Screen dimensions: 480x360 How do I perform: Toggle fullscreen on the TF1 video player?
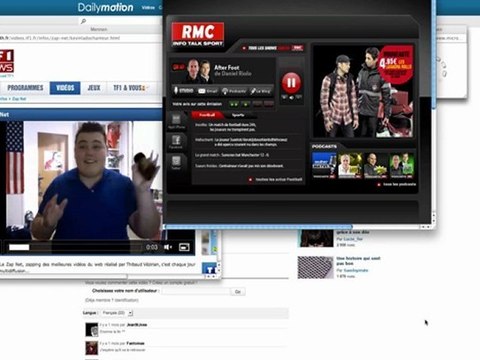point(184,247)
